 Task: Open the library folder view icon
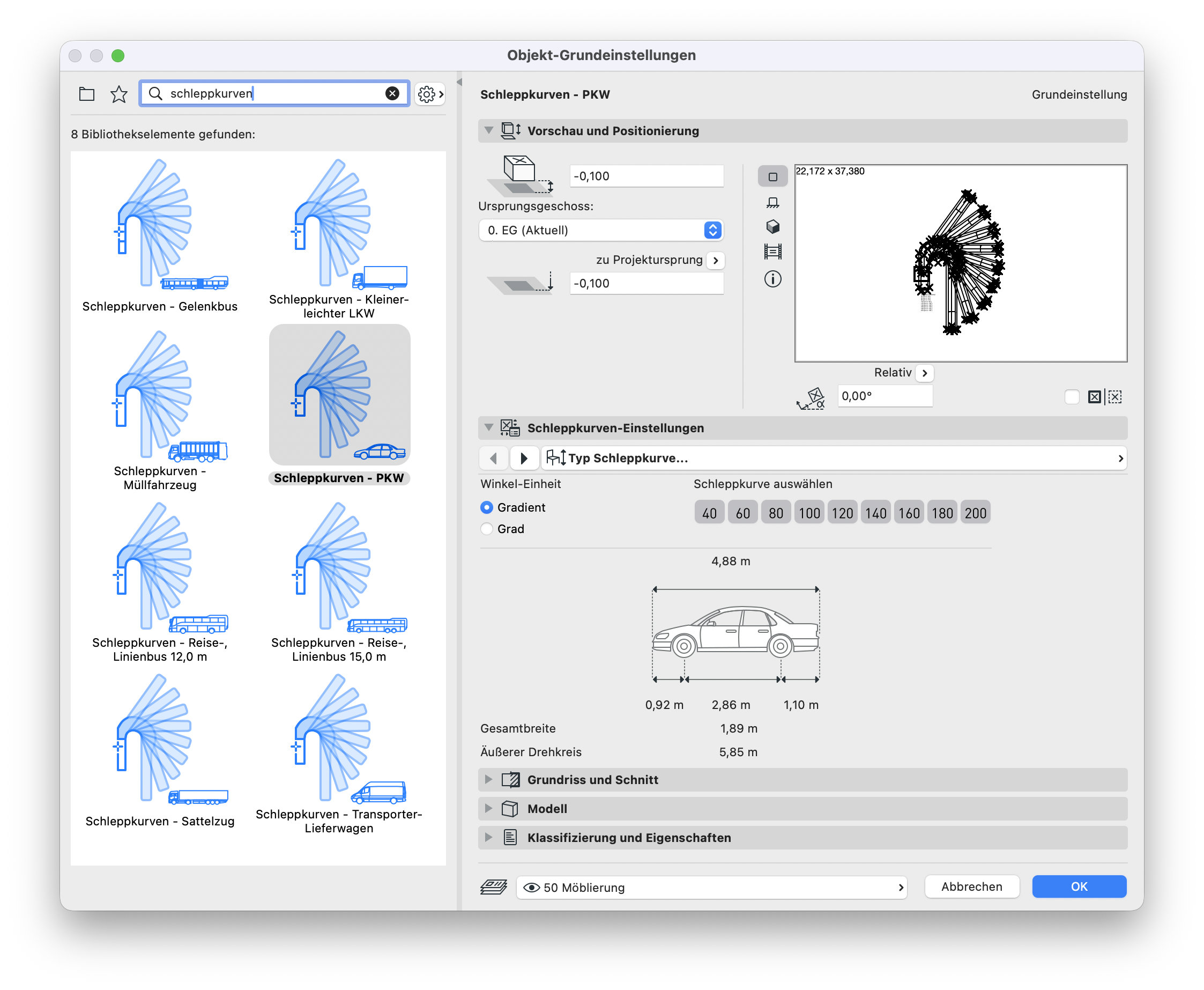[87, 93]
